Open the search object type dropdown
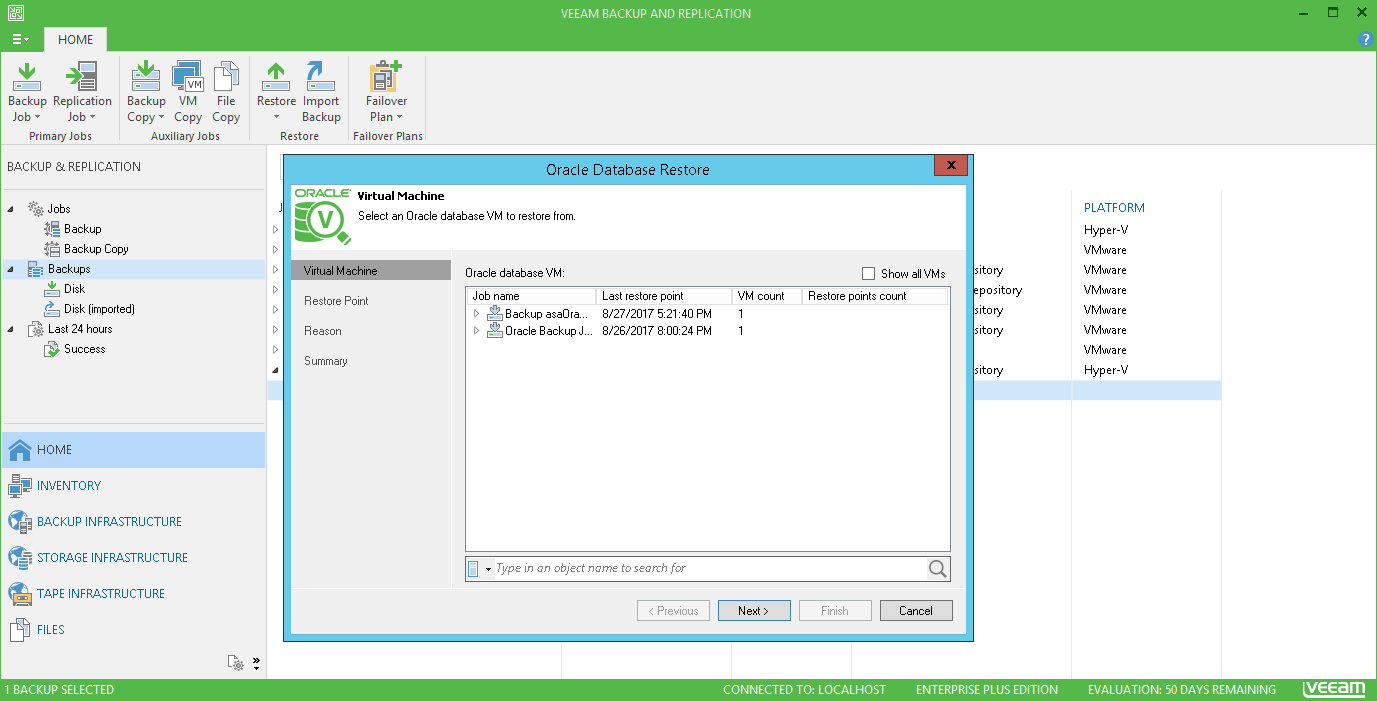The image size is (1377, 701). pos(480,569)
